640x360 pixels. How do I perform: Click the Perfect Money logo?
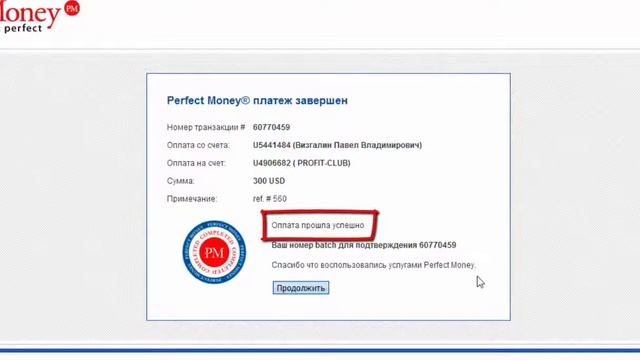pyautogui.click(x=40, y=17)
